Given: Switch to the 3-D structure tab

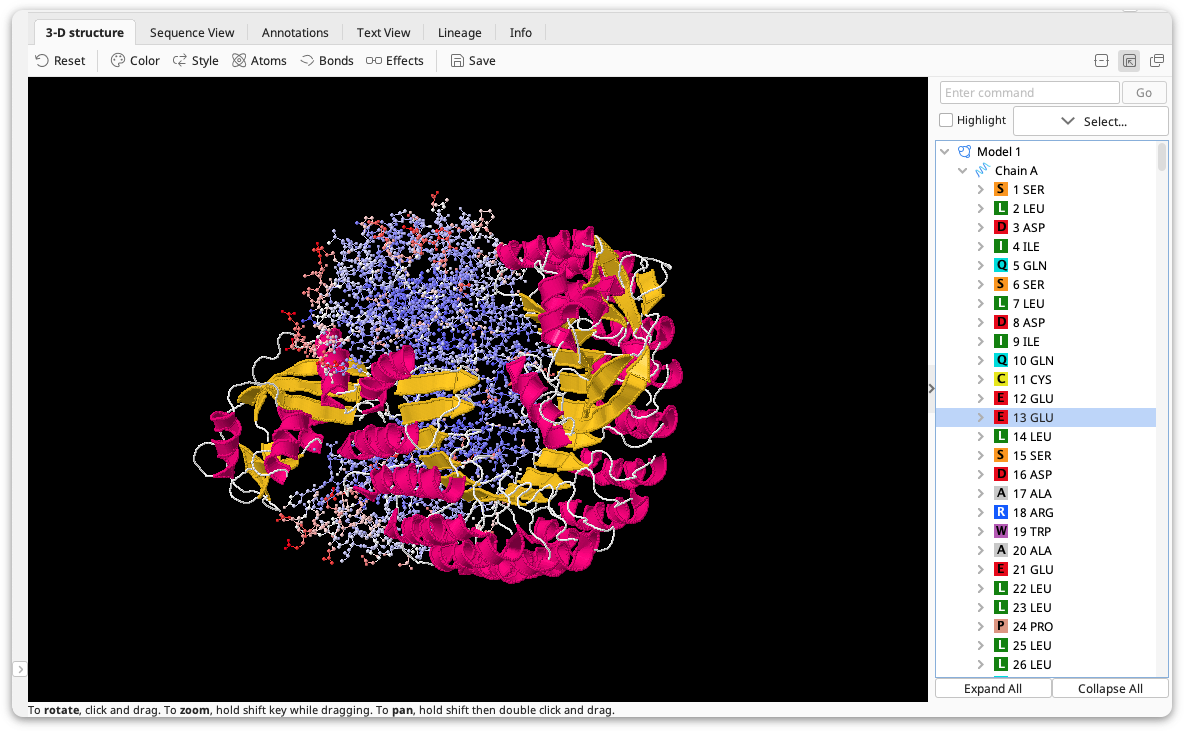Looking at the screenshot, I should (85, 32).
